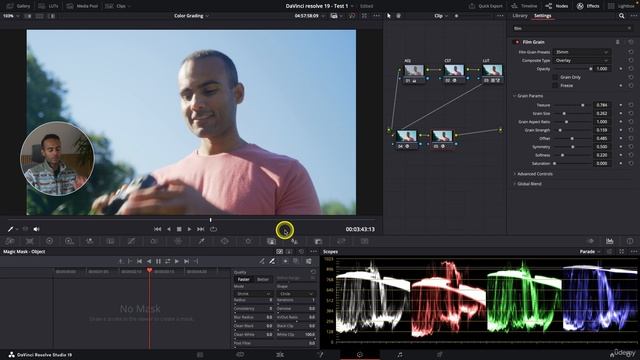The image size is (640, 360).
Task: Open the LUTs browser
Action: pos(49,6)
